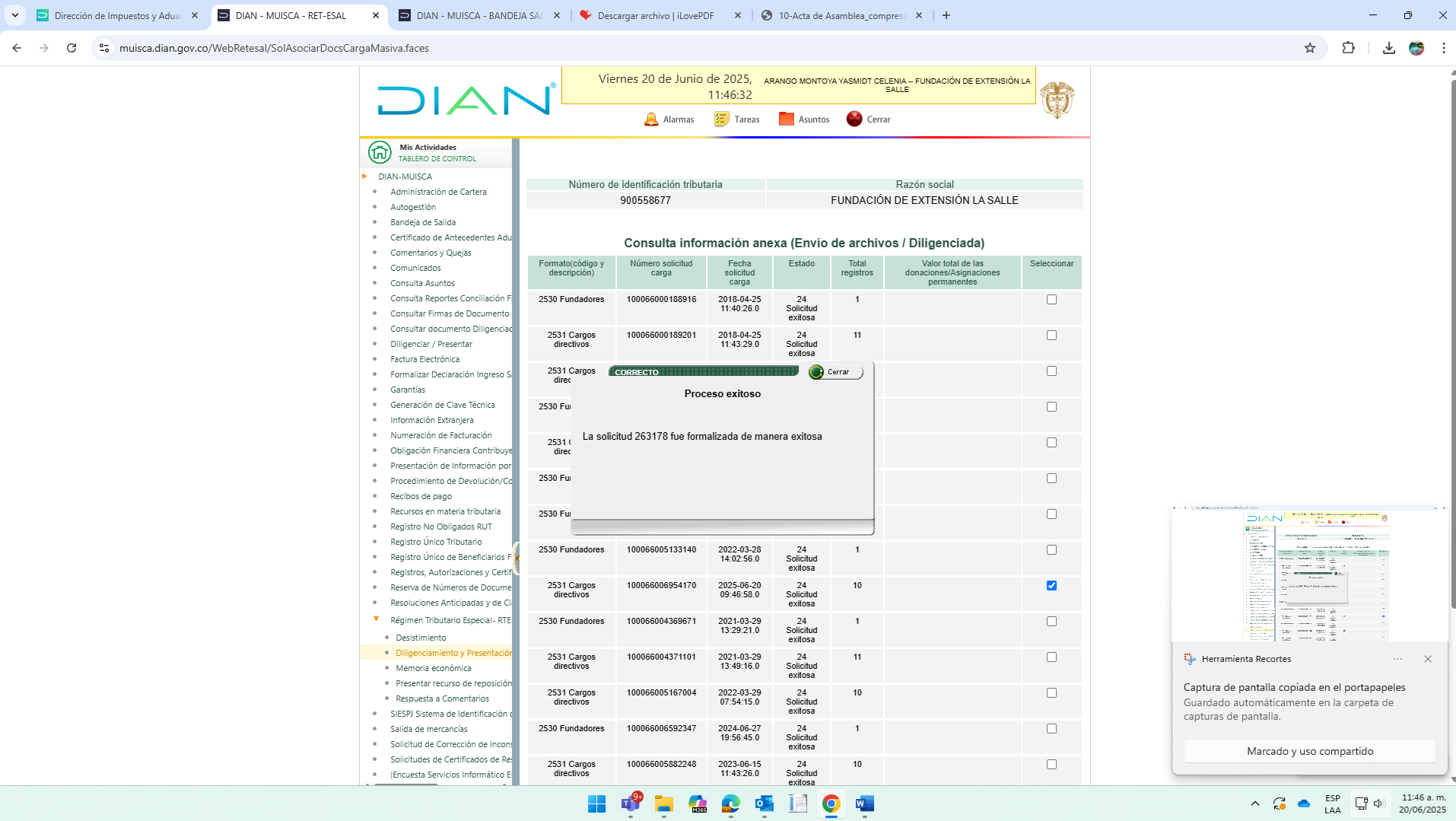Image resolution: width=1456 pixels, height=821 pixels.
Task: Switch to the iLovePDF Descargar archivo tab
Action: pyautogui.click(x=654, y=15)
